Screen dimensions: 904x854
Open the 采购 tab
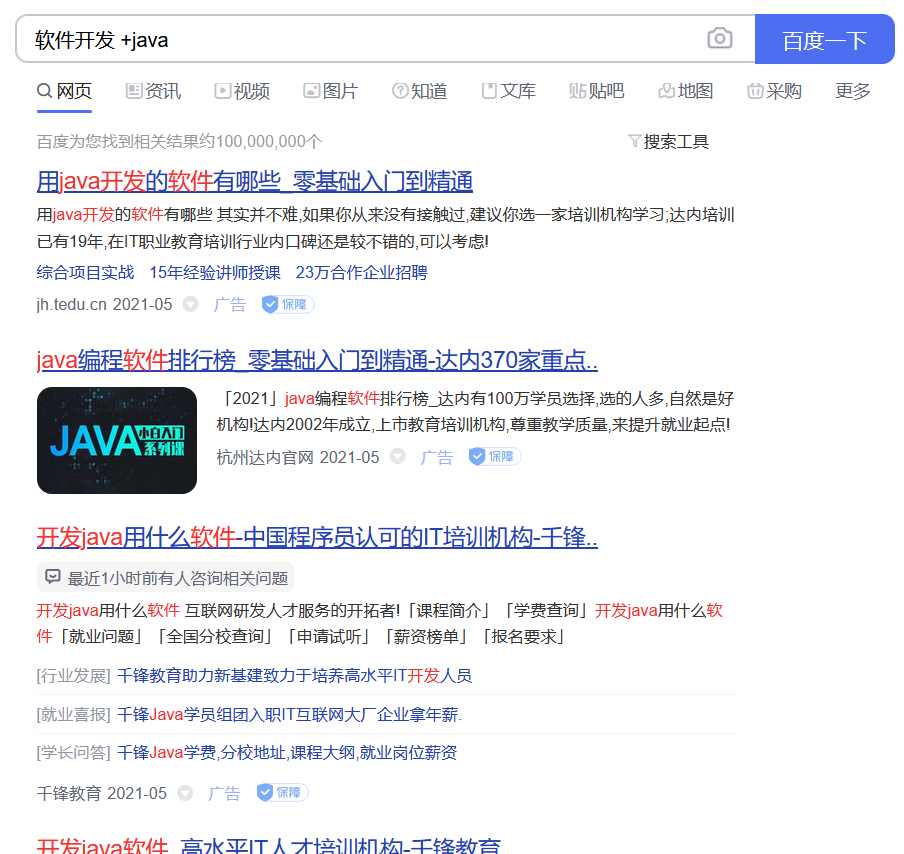point(774,91)
